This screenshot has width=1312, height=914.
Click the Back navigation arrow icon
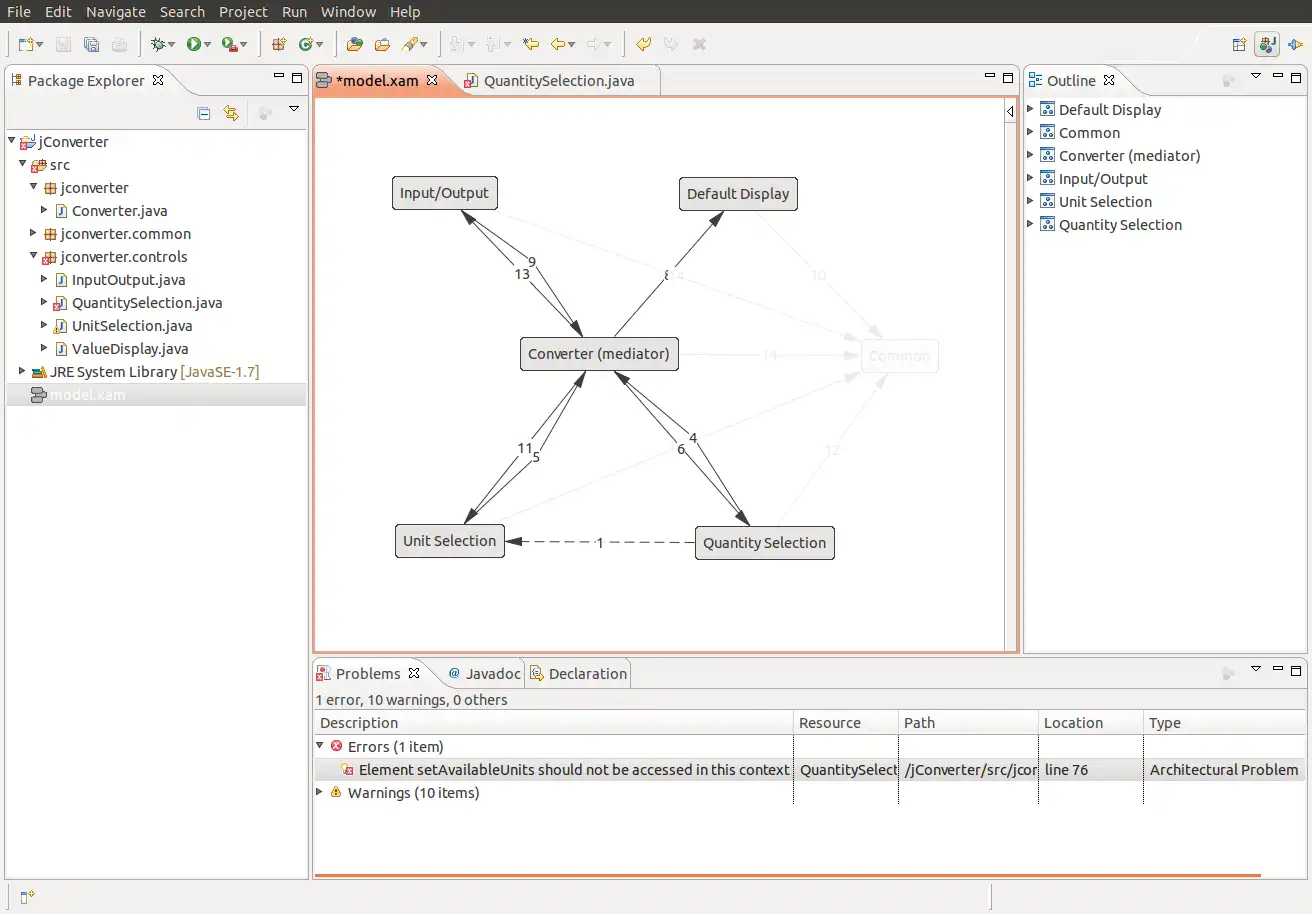click(558, 44)
